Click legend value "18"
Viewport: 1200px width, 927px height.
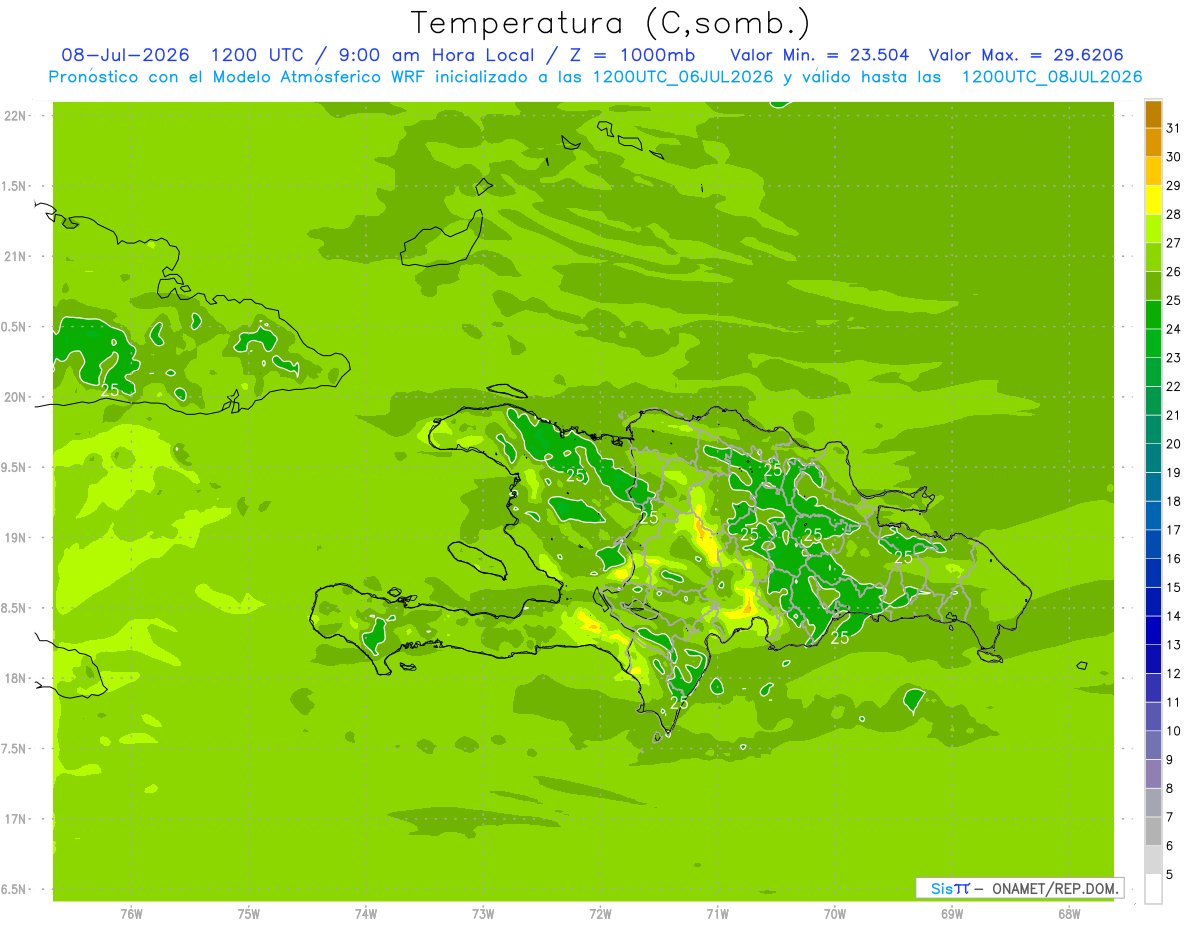(x=1174, y=501)
